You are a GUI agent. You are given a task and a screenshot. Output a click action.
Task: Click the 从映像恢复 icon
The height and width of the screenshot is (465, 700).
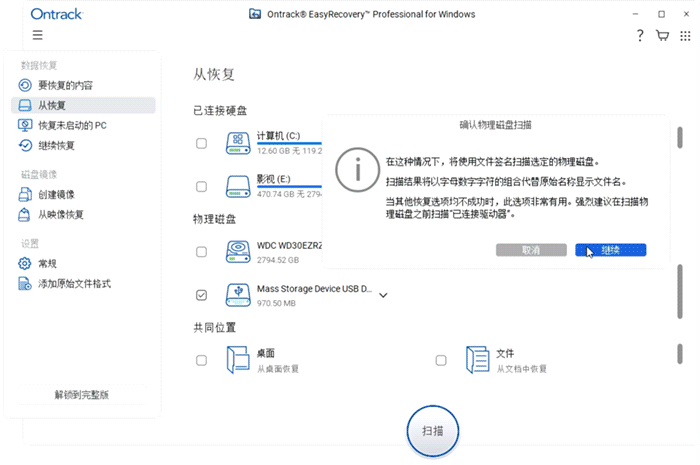coord(24,215)
